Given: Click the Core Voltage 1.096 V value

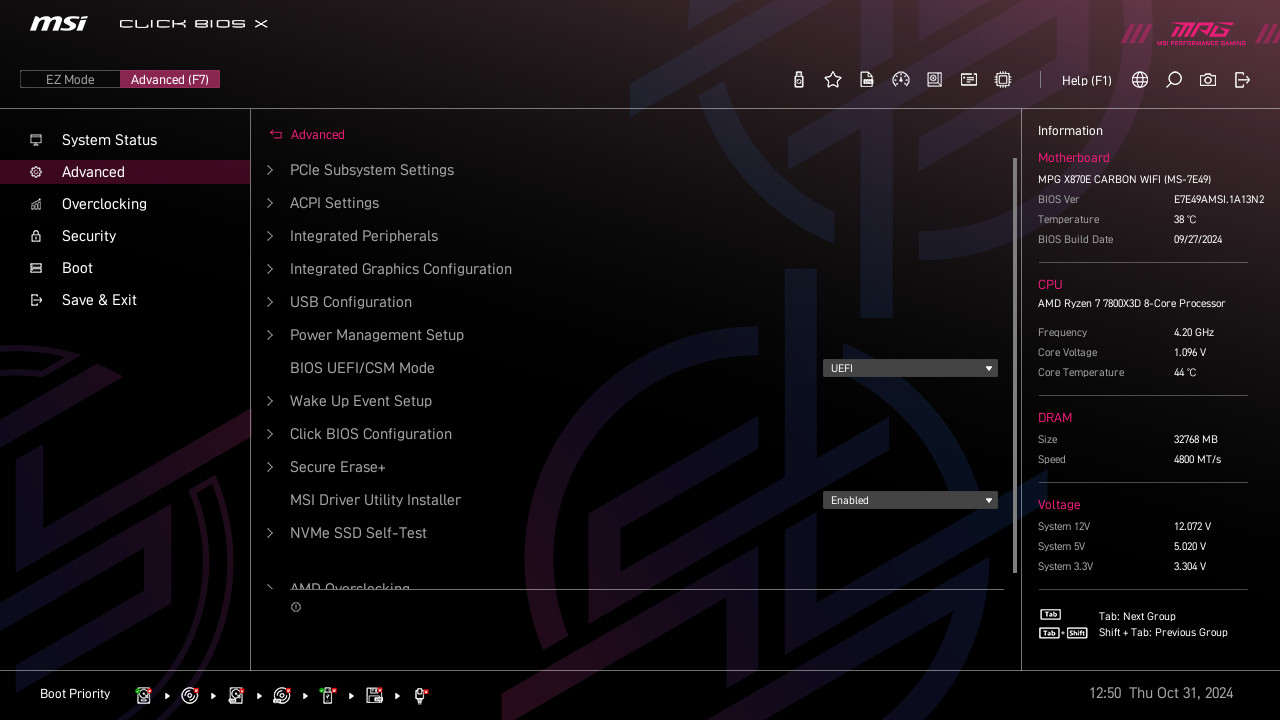Looking at the screenshot, I should (1190, 353).
